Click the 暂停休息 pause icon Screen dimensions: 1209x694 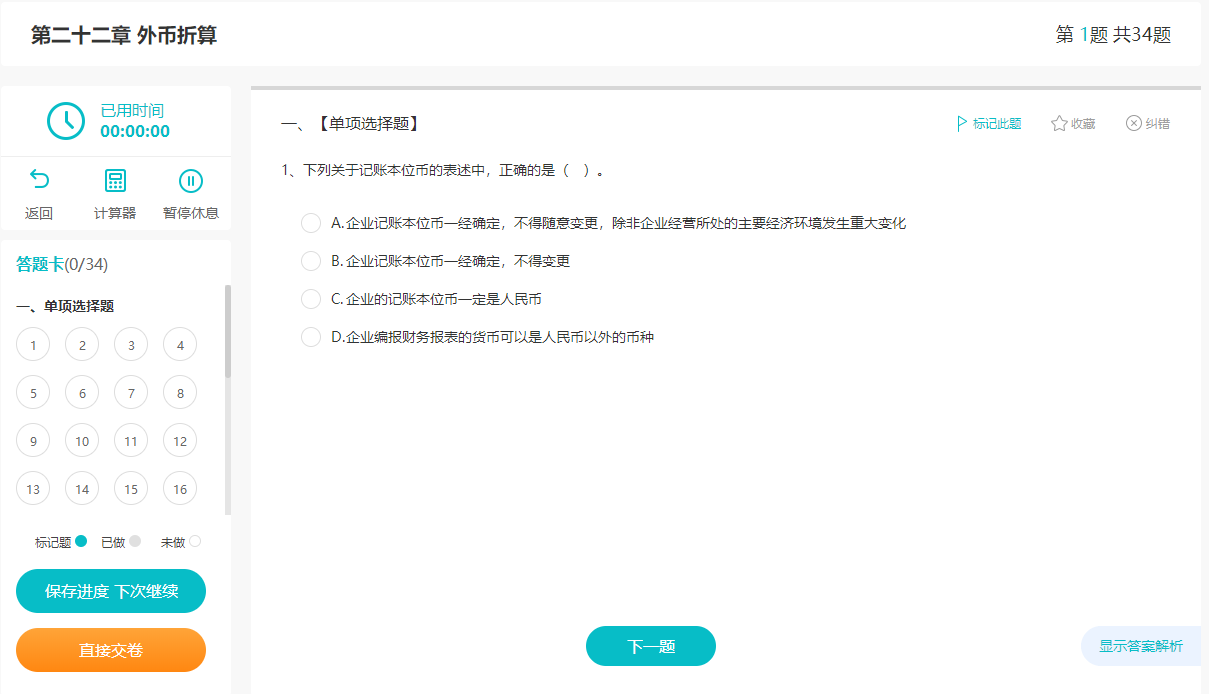pos(190,180)
